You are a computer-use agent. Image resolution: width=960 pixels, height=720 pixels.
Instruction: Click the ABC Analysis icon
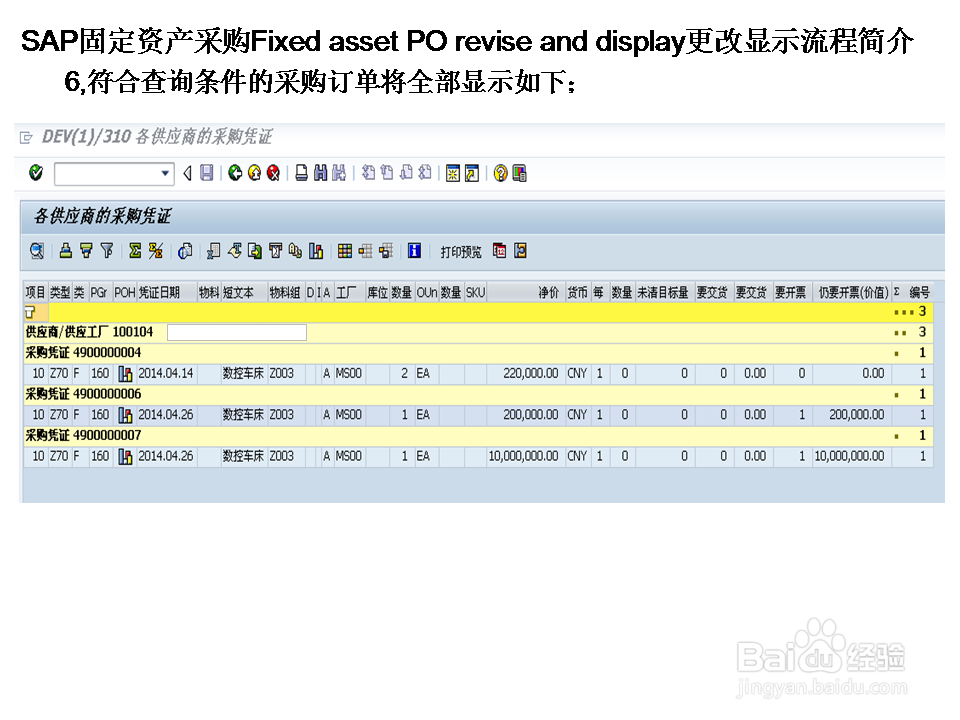point(295,251)
